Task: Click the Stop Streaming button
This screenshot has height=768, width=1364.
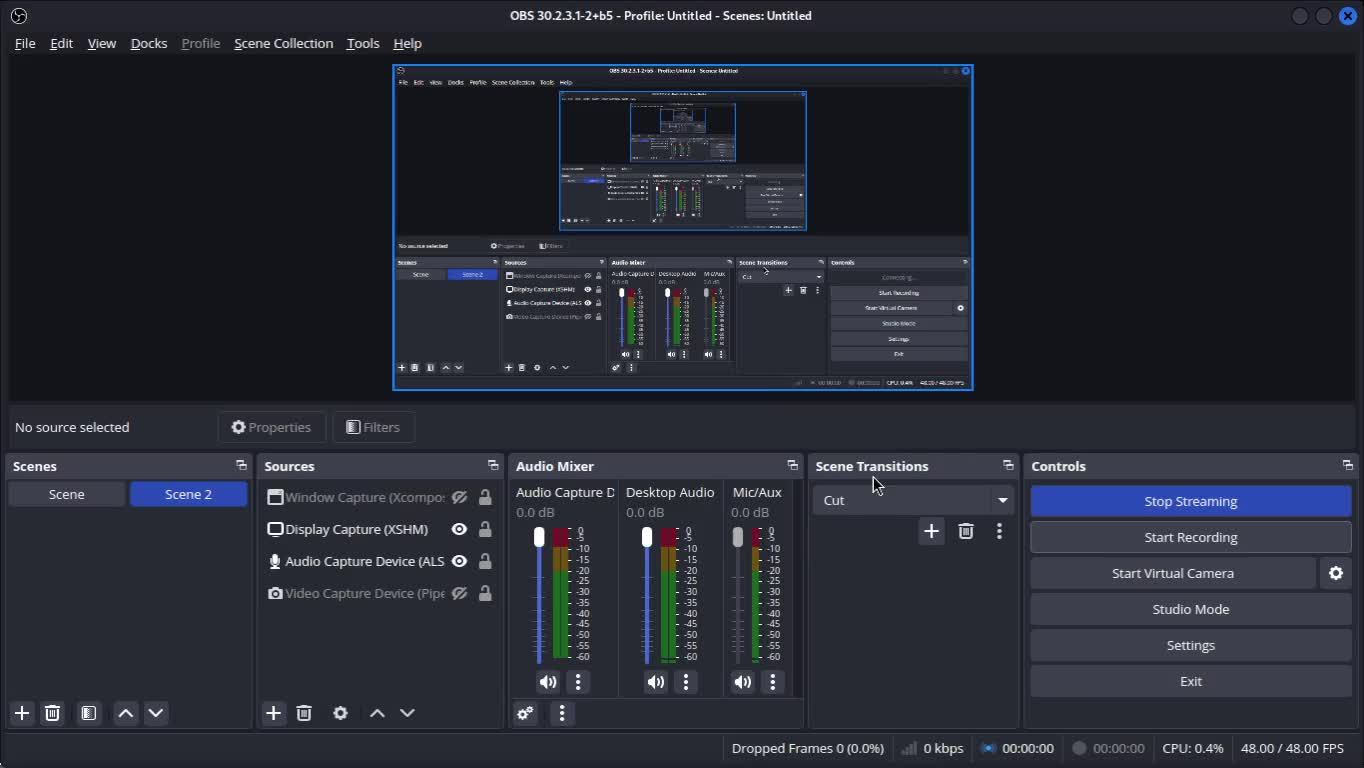Action: click(1190, 501)
